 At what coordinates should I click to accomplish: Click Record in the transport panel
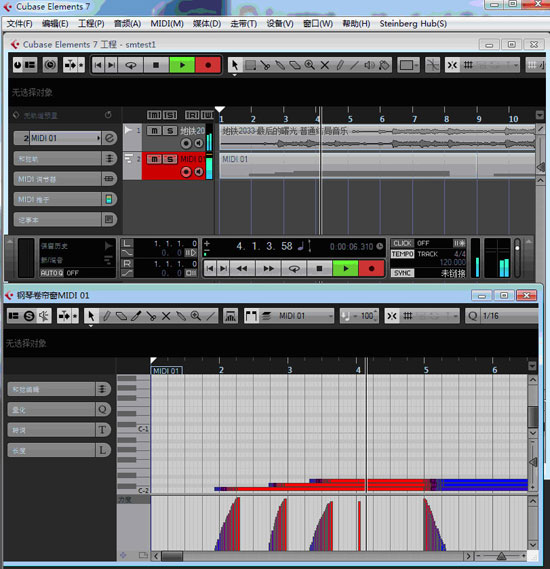click(371, 269)
